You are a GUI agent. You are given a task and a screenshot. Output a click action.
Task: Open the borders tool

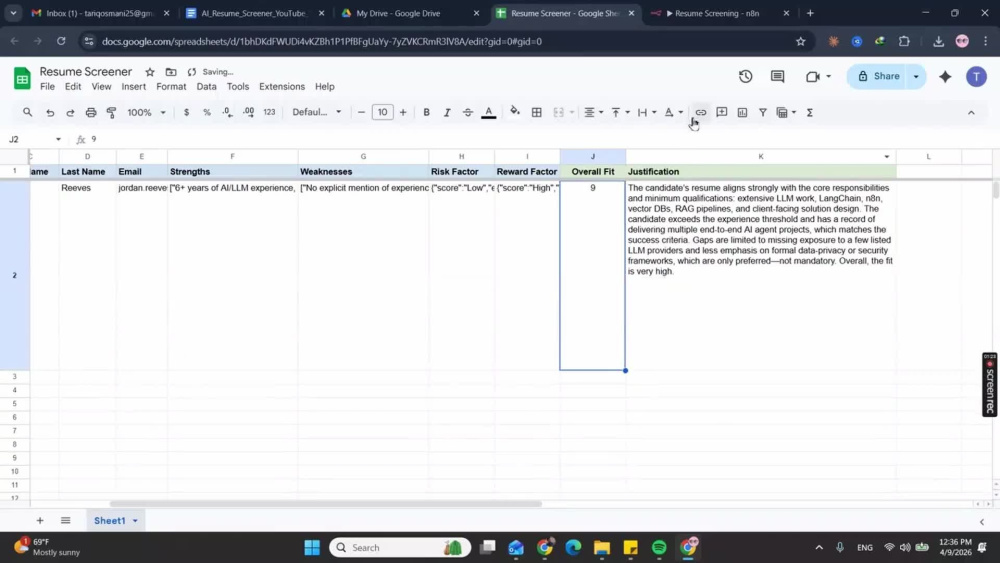click(536, 112)
